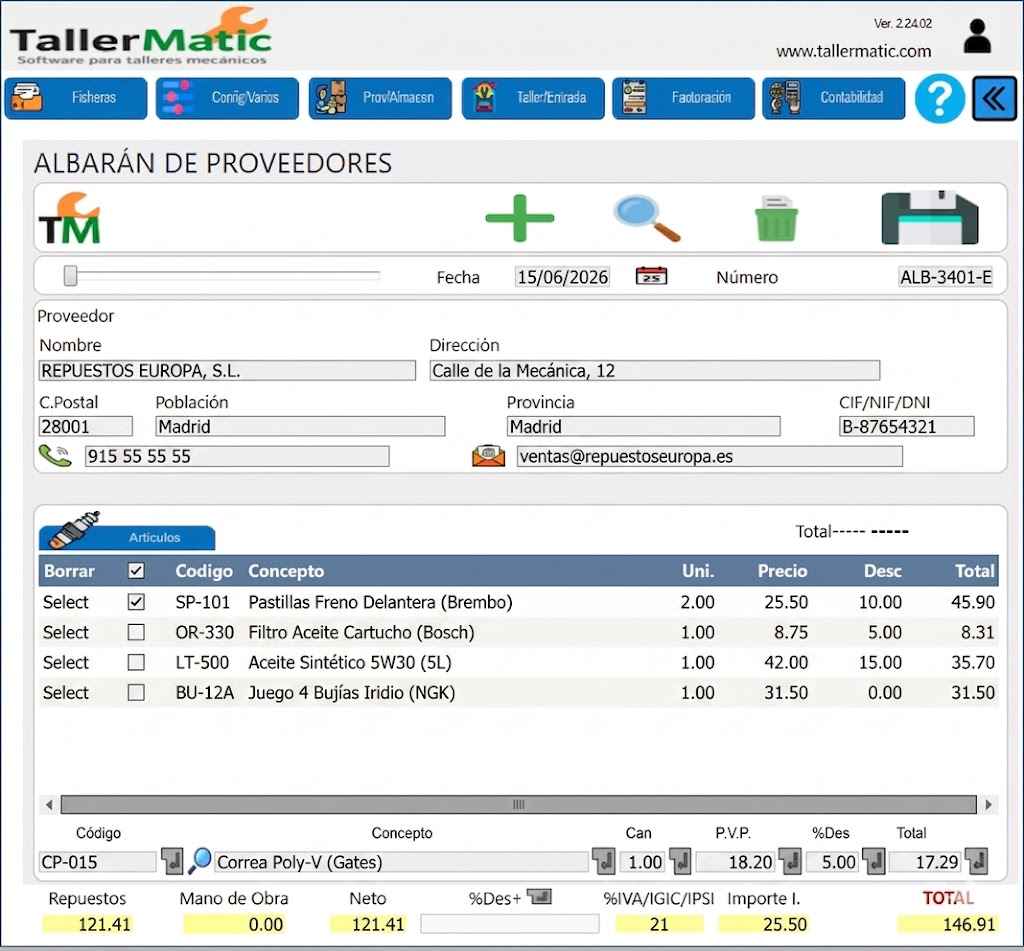The image size is (1024, 951).
Task: Click the Provincia field
Action: click(x=643, y=427)
